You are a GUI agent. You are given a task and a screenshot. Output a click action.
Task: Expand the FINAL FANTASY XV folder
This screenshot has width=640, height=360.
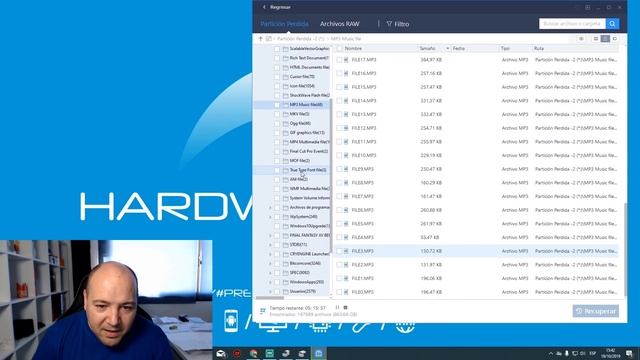click(270, 236)
